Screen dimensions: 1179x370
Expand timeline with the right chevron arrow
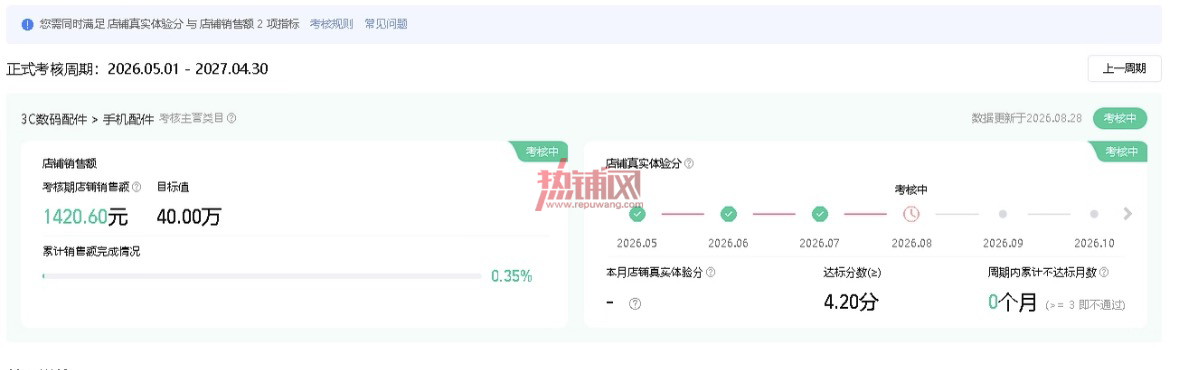point(1127,214)
